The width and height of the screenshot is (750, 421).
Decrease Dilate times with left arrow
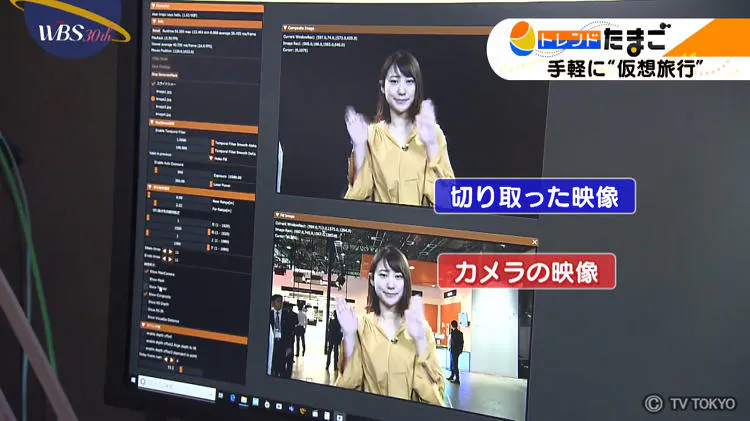tap(165, 251)
